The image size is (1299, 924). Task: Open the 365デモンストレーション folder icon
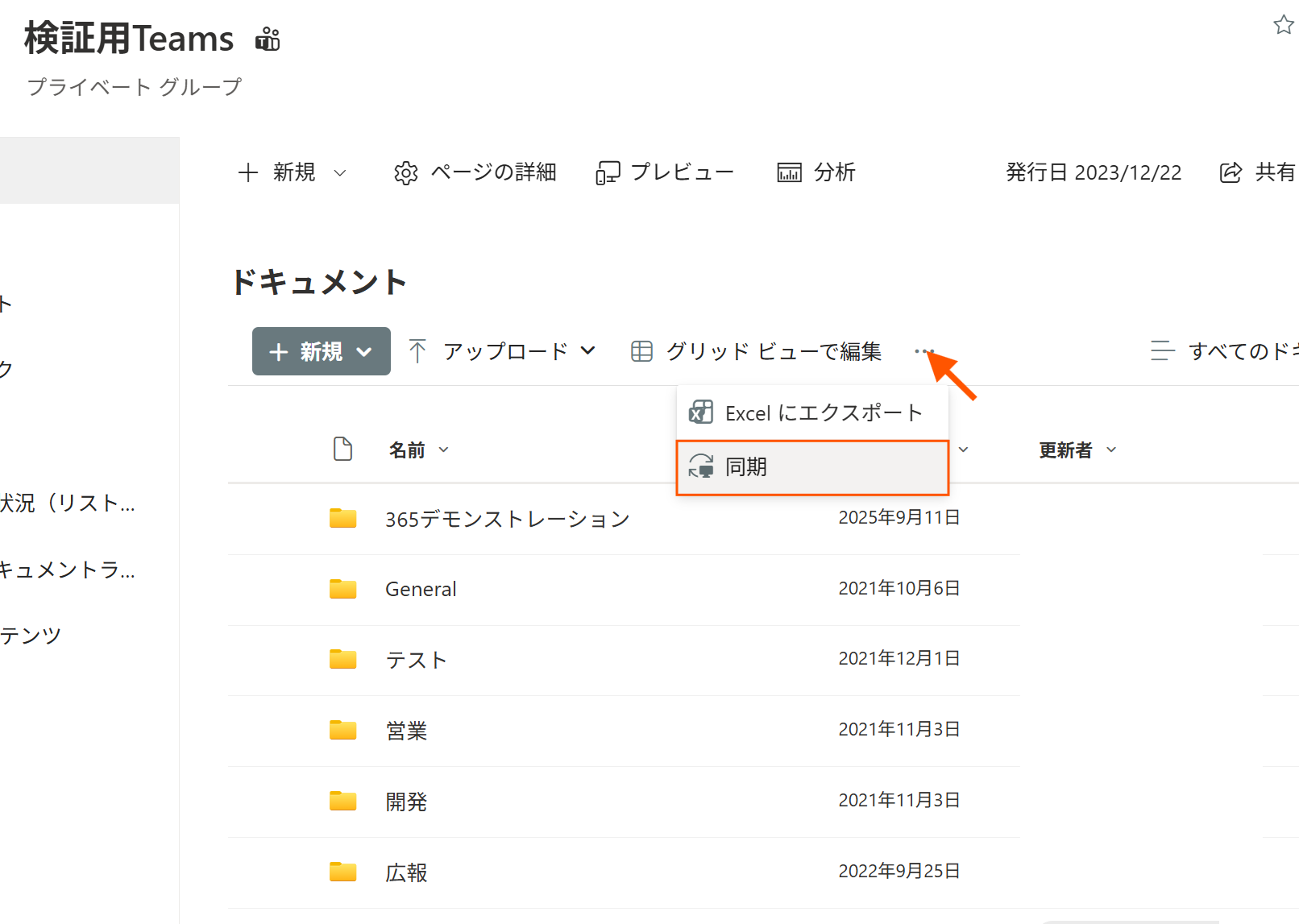point(342,518)
